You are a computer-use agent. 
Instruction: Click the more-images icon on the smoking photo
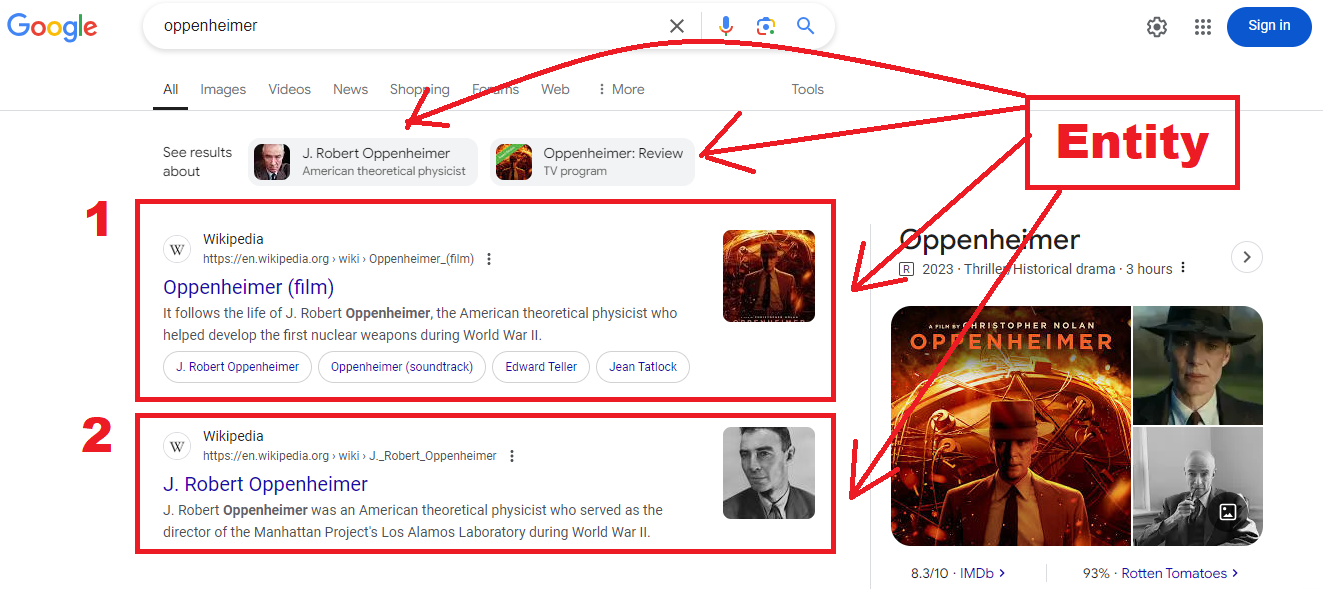pyautogui.click(x=1228, y=512)
